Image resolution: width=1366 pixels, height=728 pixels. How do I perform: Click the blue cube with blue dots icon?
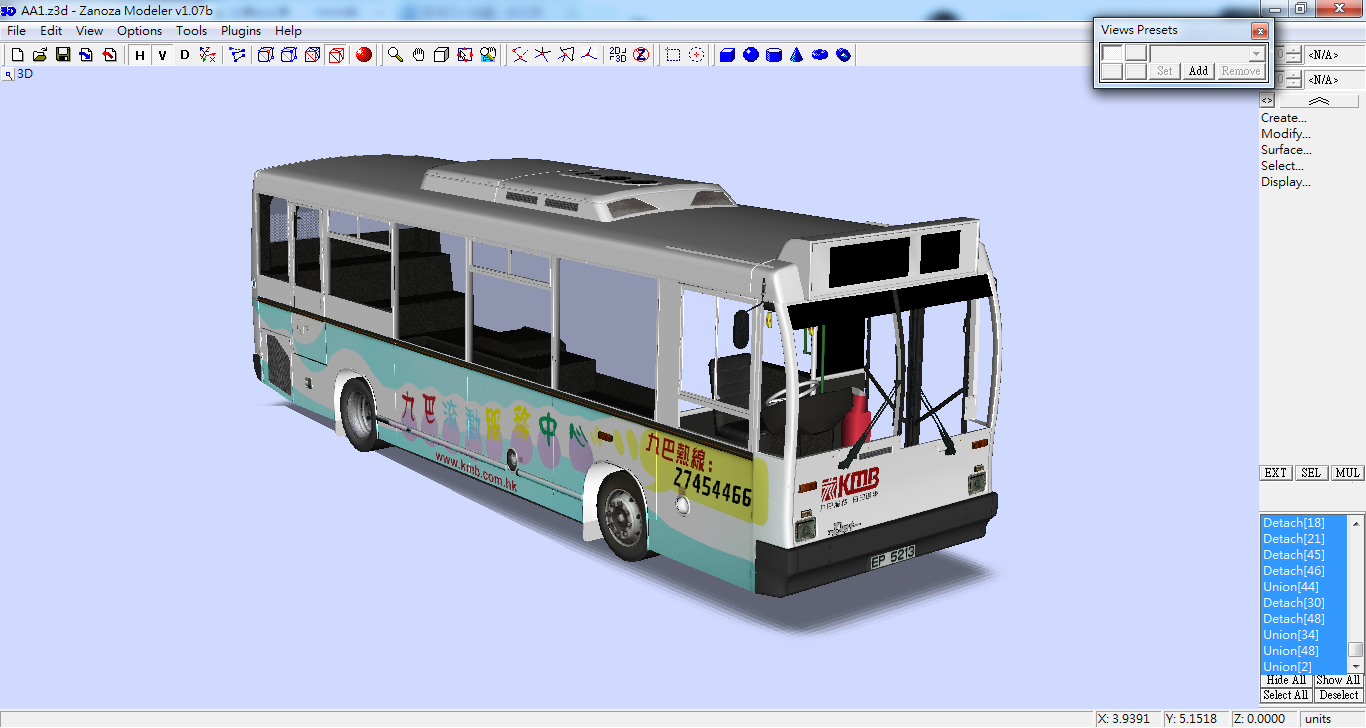pos(289,55)
